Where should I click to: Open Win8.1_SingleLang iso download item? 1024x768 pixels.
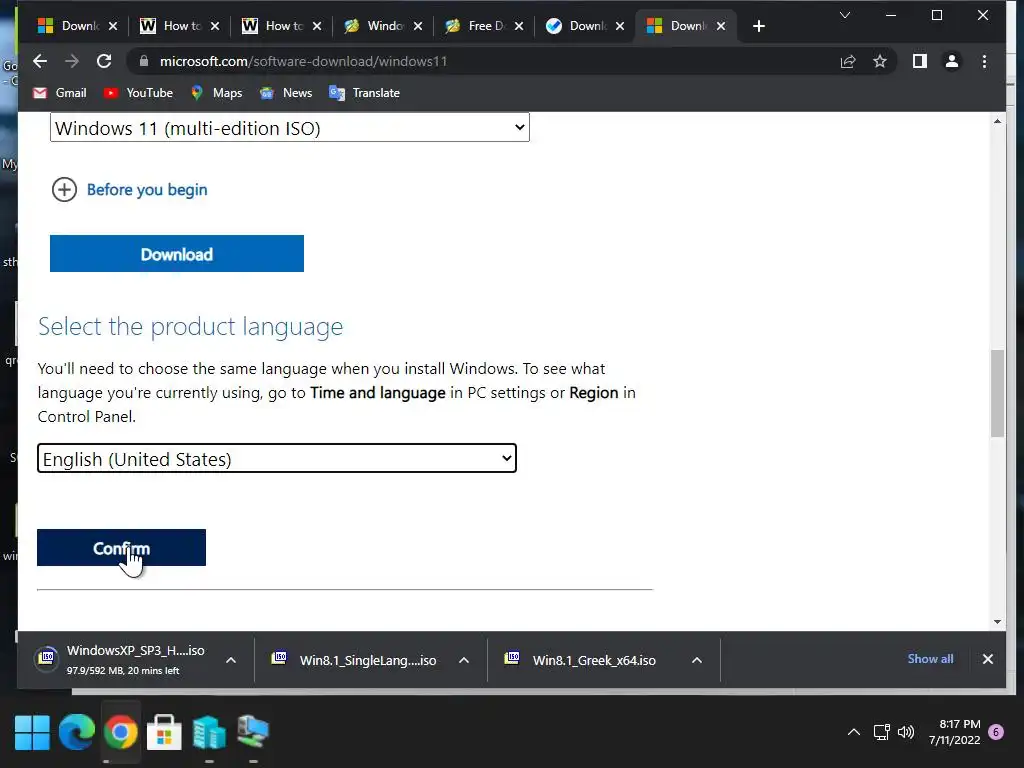tap(355, 660)
